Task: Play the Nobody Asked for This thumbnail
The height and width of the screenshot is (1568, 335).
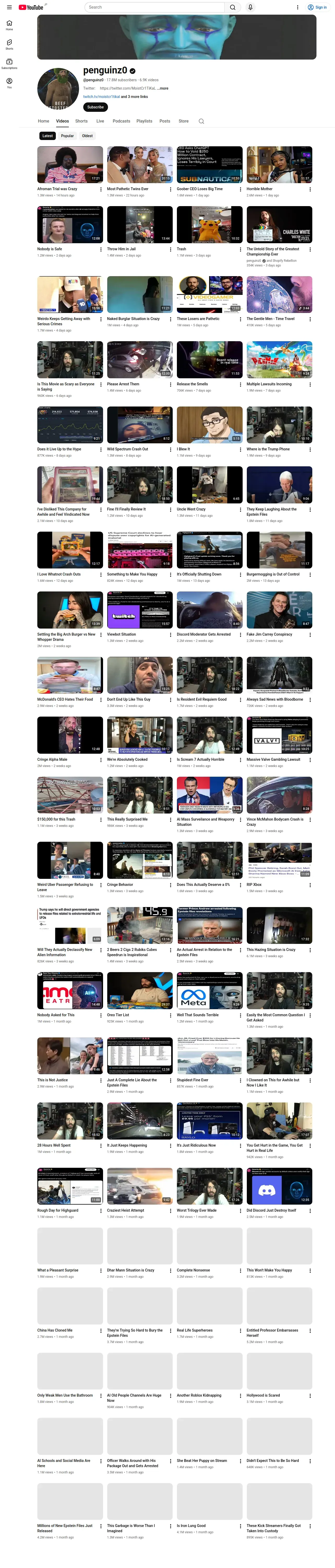Action: (70, 991)
